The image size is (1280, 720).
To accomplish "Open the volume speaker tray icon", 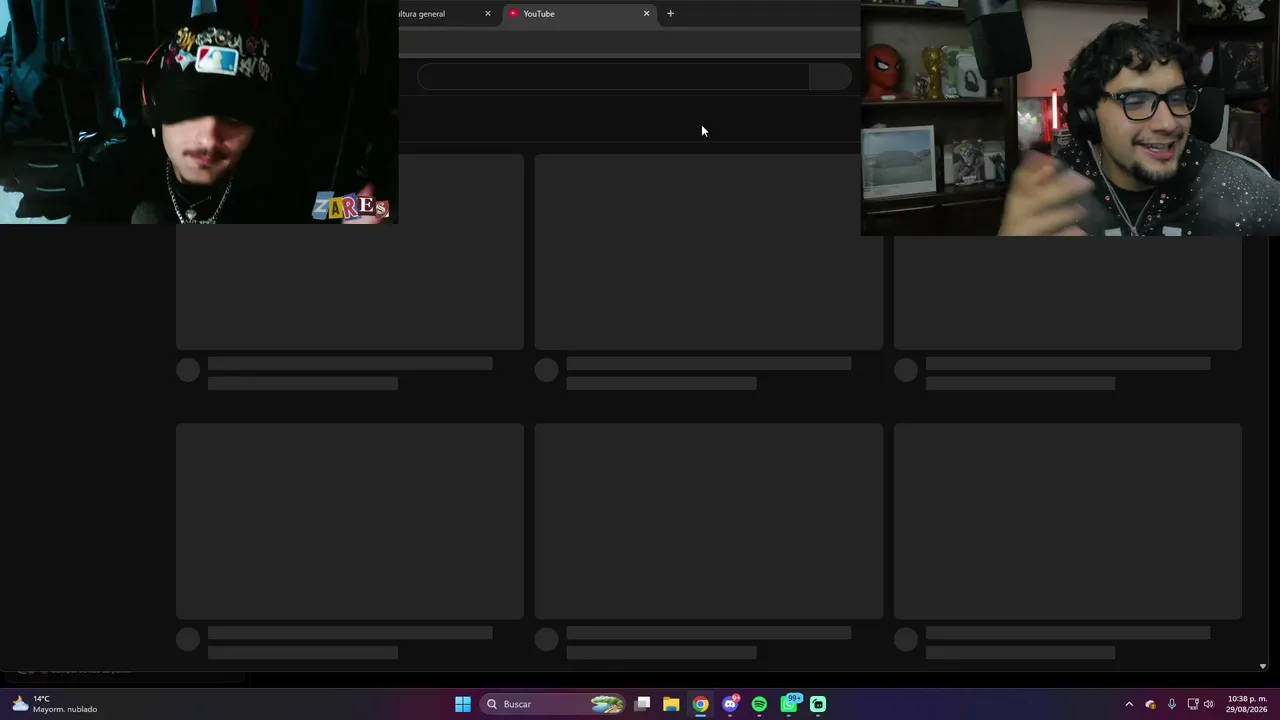I will [1209, 704].
